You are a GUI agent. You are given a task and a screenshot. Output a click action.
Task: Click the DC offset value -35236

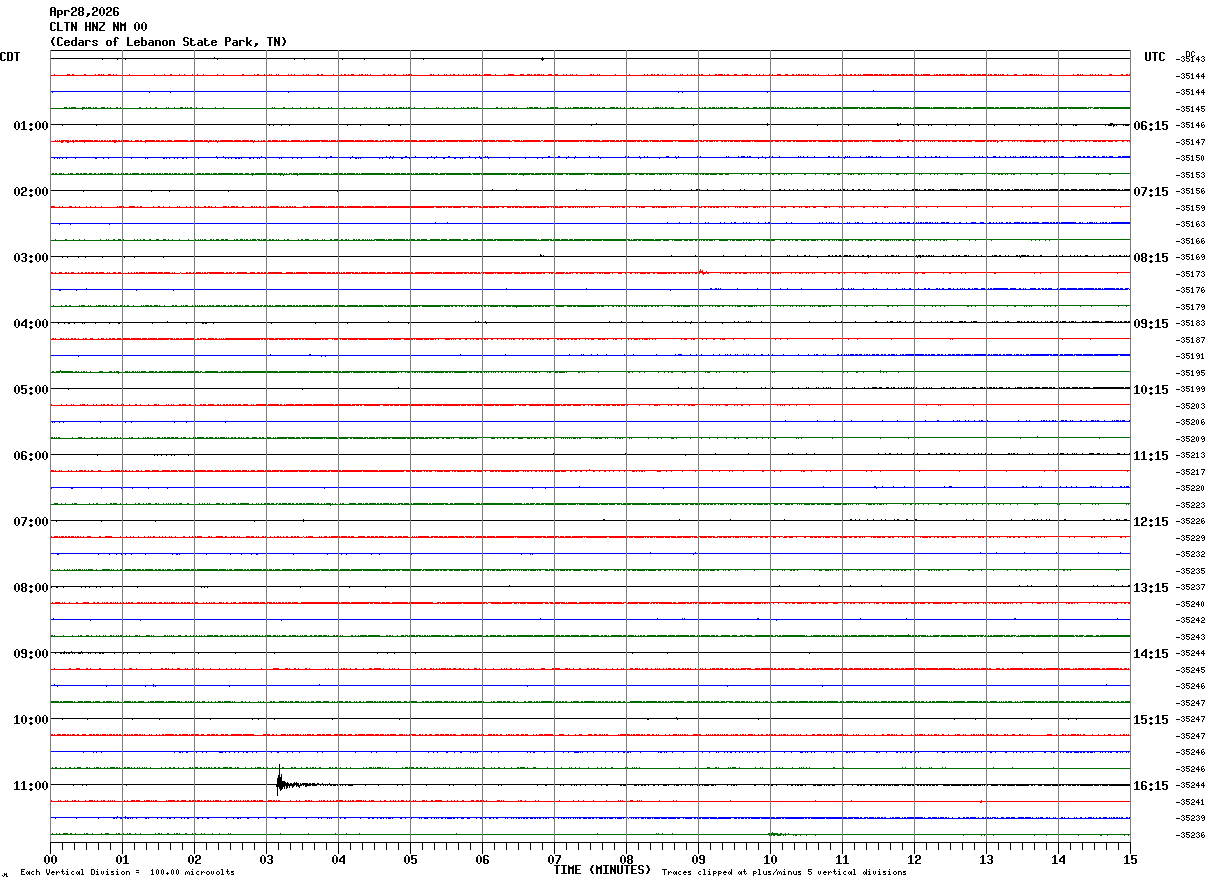[1190, 836]
